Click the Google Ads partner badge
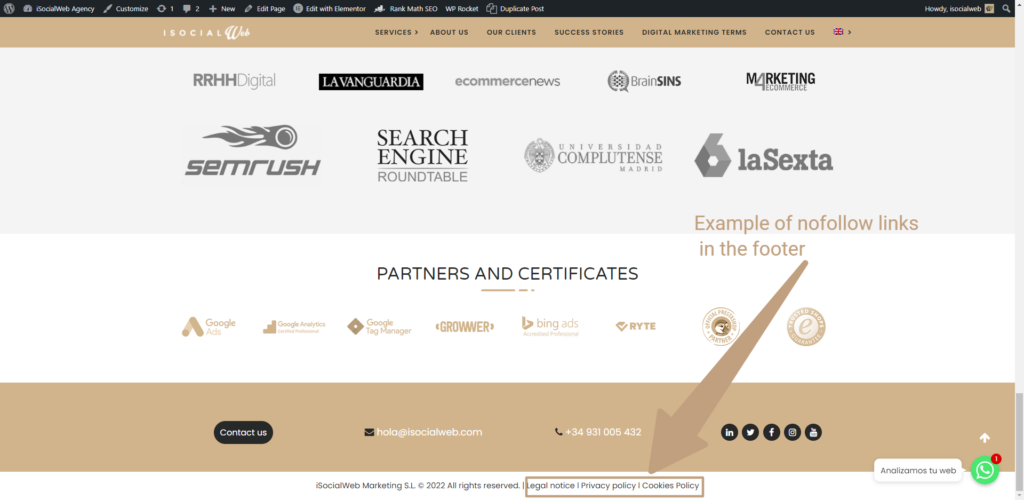This screenshot has width=1024, height=500. 209,326
